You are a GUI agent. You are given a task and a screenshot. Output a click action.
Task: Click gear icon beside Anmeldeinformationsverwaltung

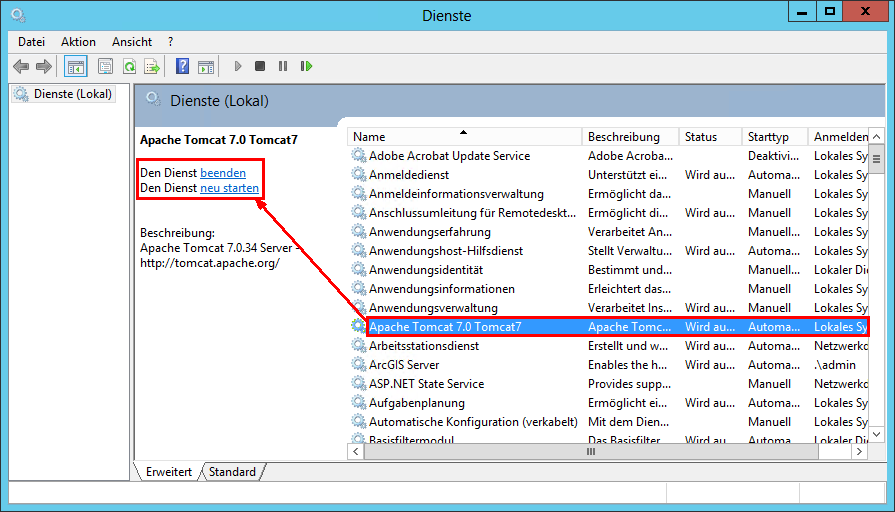click(358, 193)
